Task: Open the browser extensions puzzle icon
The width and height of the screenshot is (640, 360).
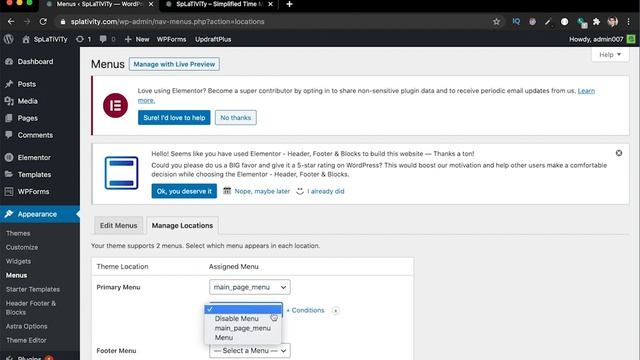Action: [x=596, y=22]
